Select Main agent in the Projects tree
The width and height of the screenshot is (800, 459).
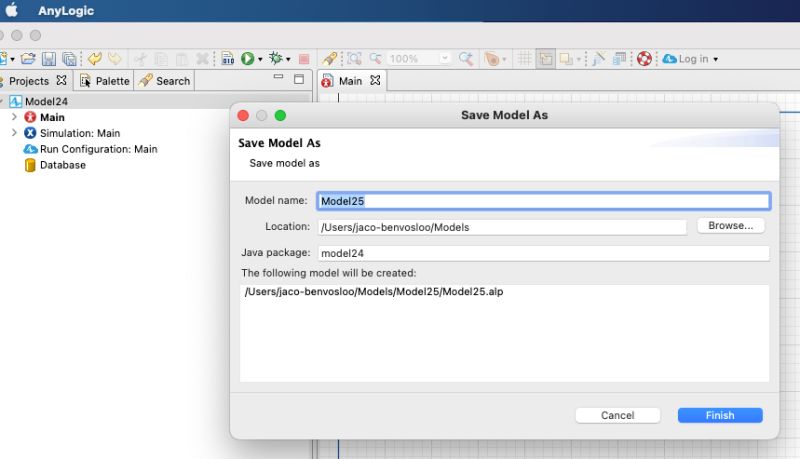click(x=52, y=117)
